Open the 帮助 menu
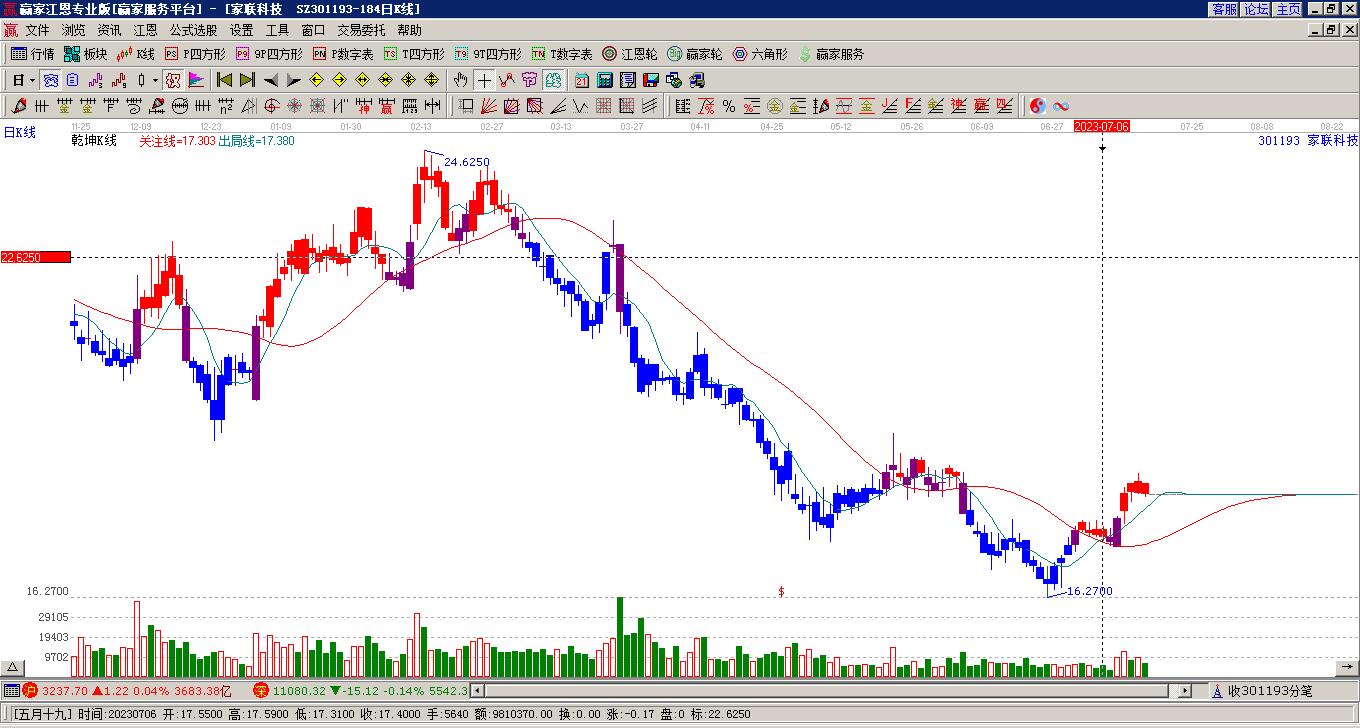This screenshot has height=728, width=1360. point(409,31)
